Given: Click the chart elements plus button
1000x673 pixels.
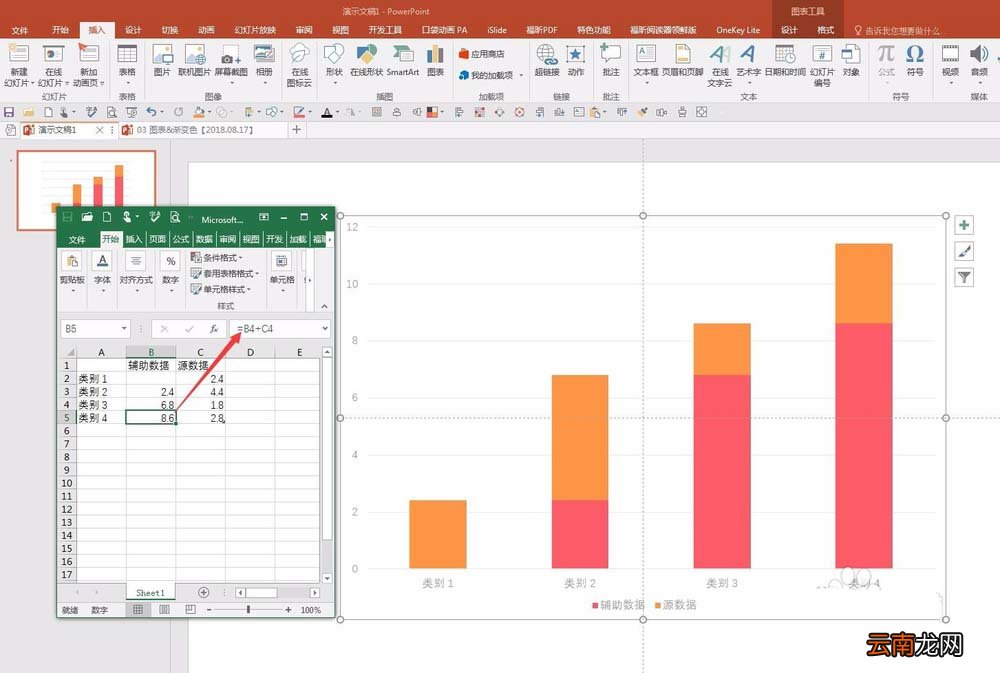Looking at the screenshot, I should point(964,225).
